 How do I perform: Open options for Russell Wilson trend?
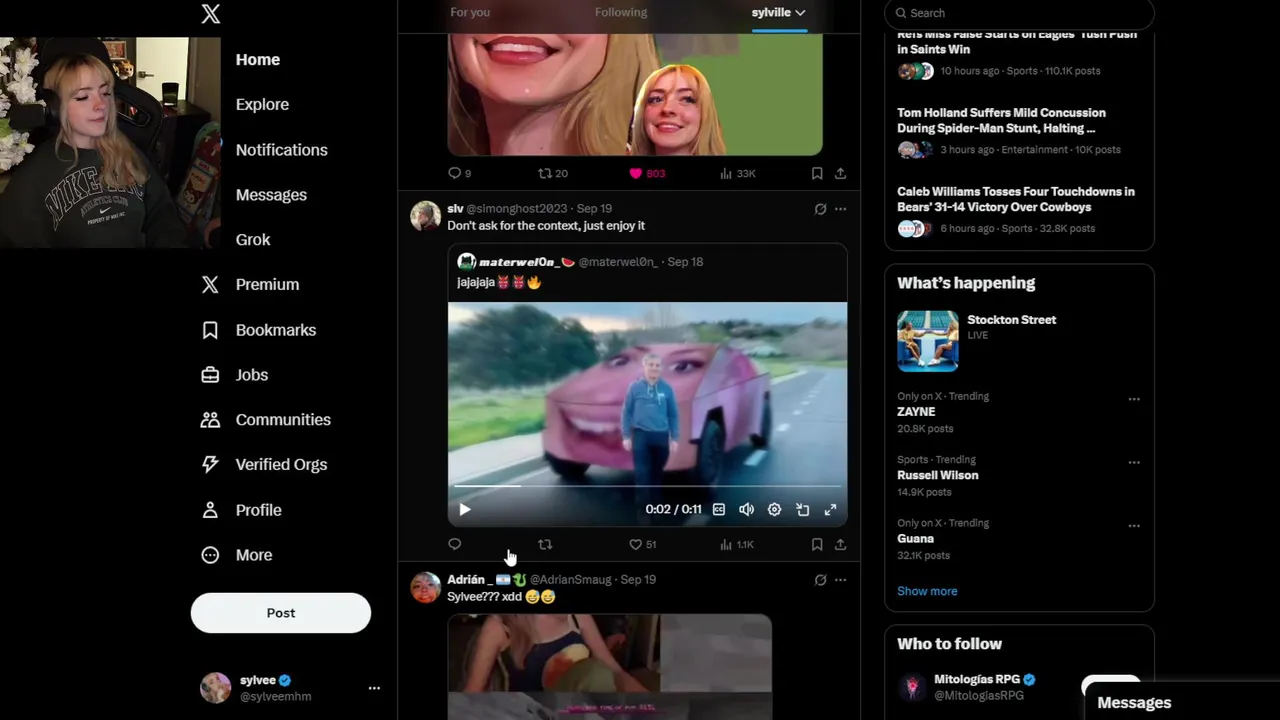point(1134,463)
